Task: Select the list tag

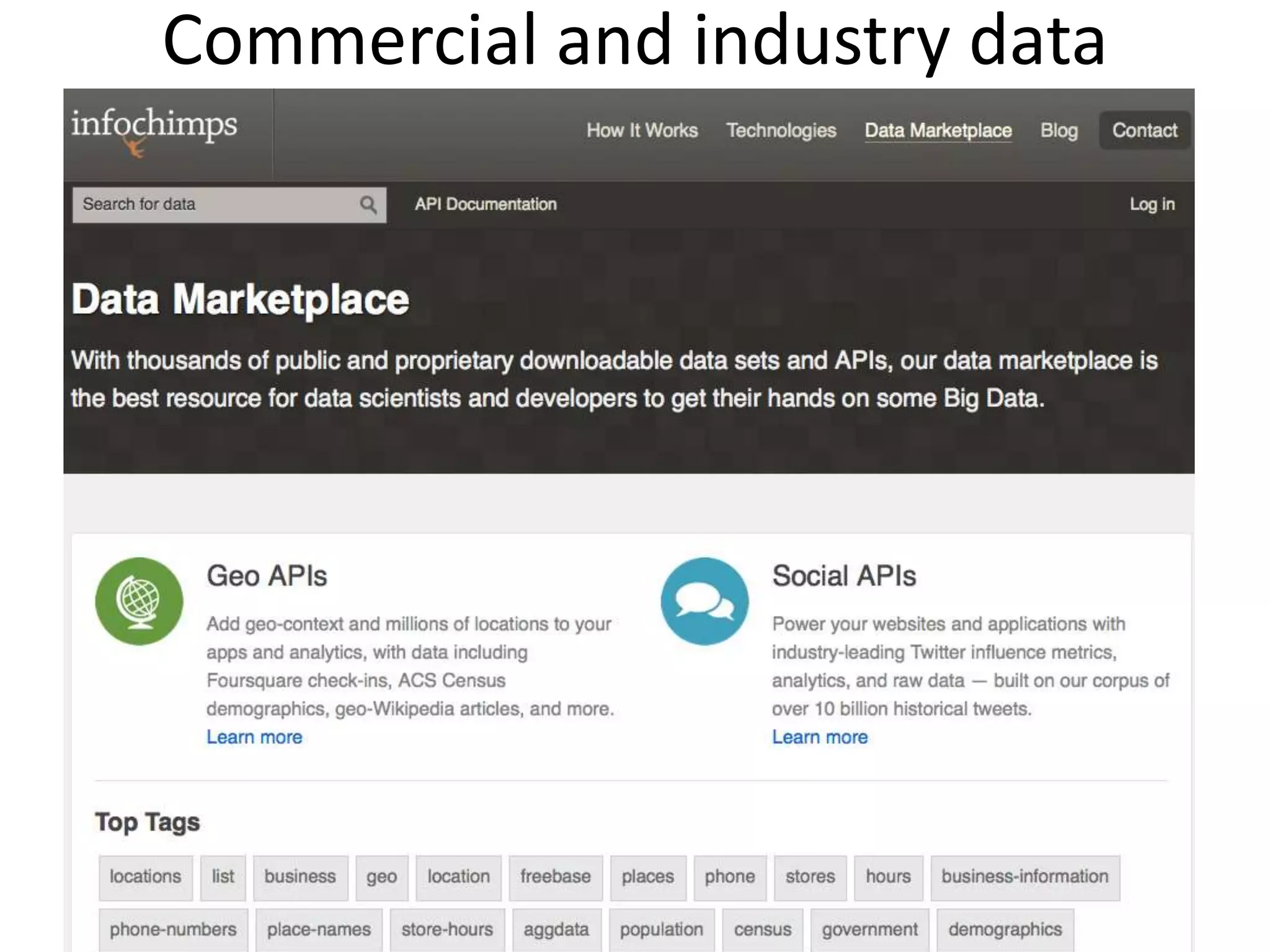Action: 223,878
